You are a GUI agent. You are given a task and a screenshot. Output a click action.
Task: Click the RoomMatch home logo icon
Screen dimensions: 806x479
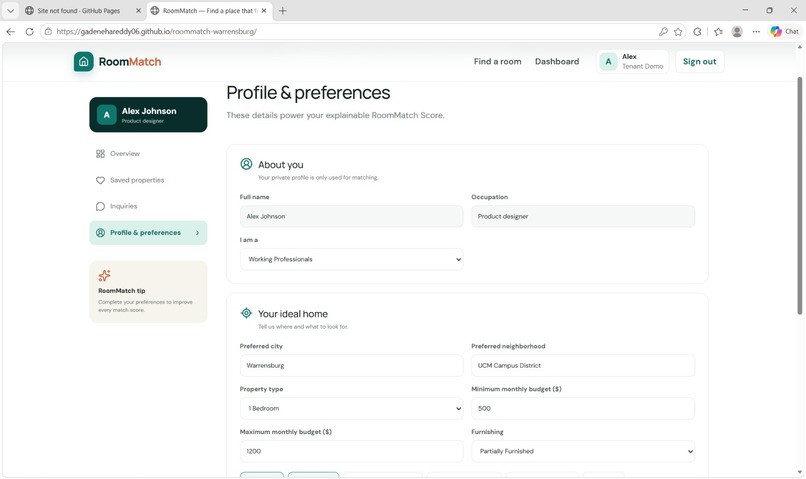click(x=83, y=62)
